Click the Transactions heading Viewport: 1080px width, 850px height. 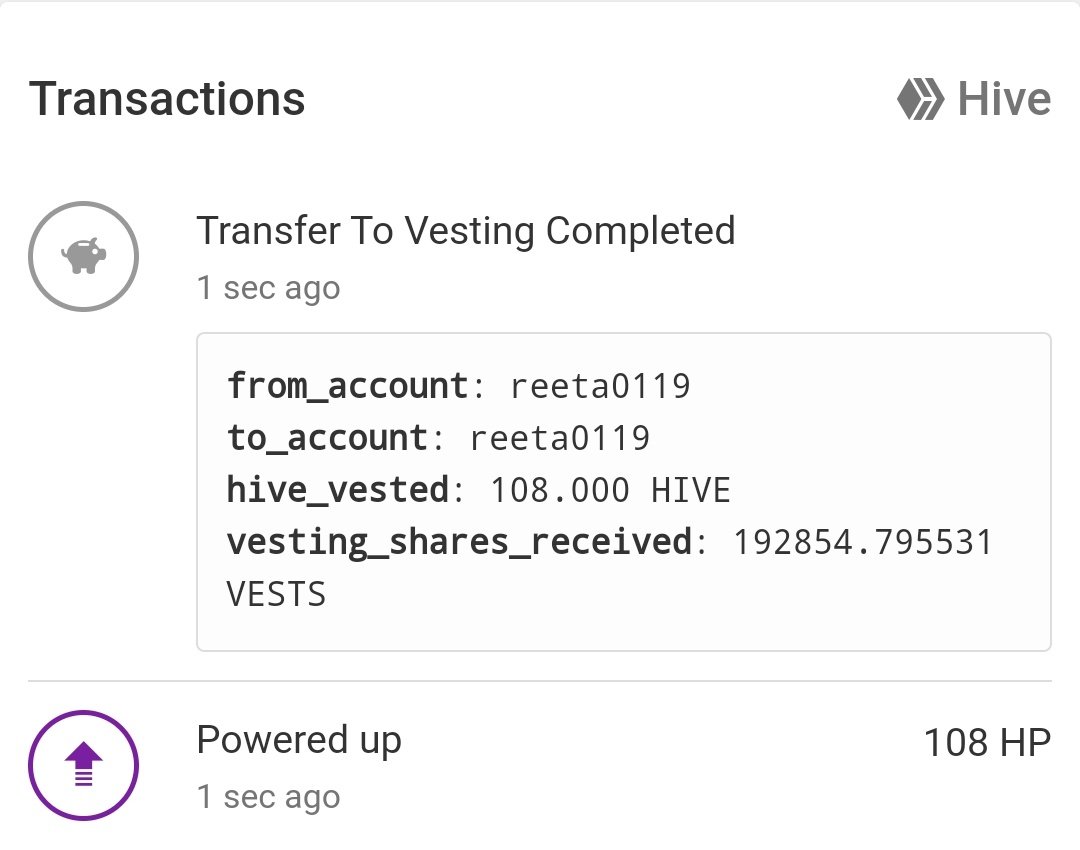167,99
